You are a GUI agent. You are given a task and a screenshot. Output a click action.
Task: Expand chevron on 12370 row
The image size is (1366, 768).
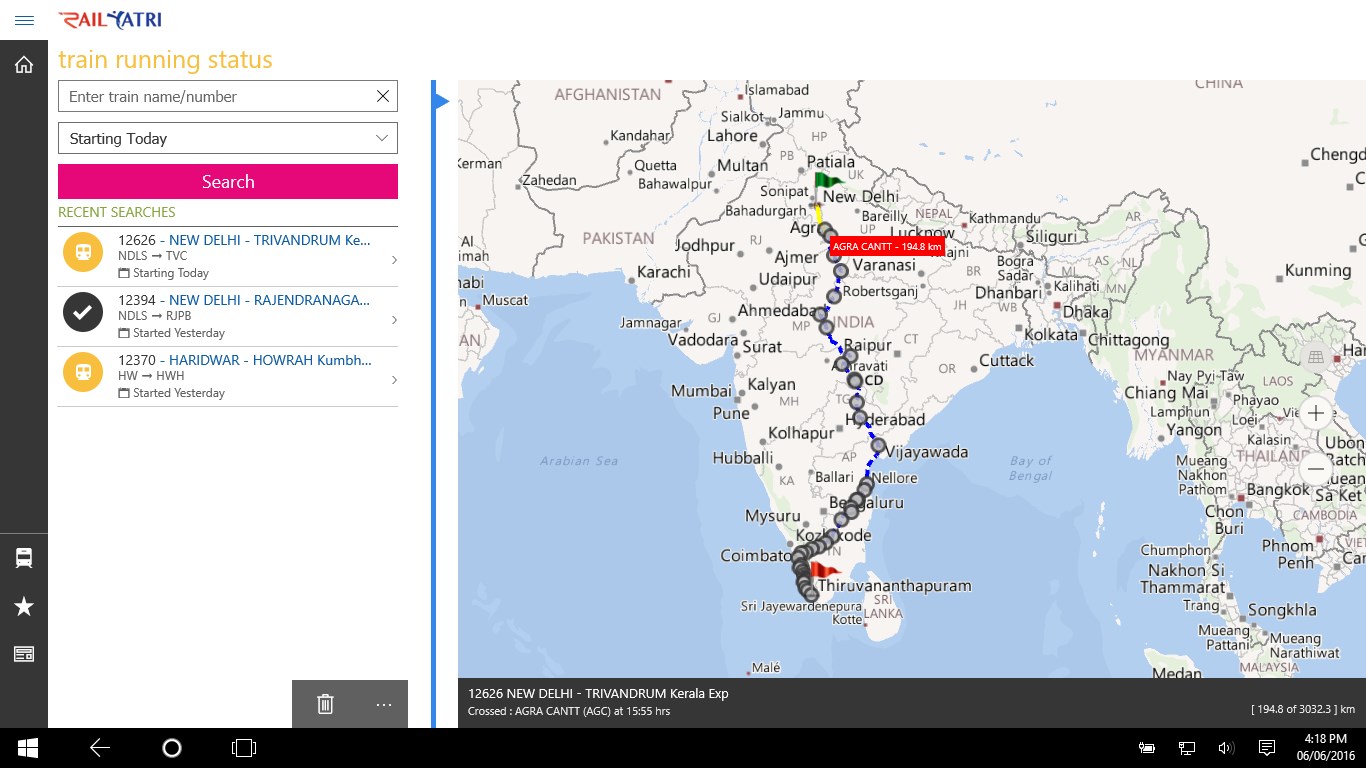[394, 380]
